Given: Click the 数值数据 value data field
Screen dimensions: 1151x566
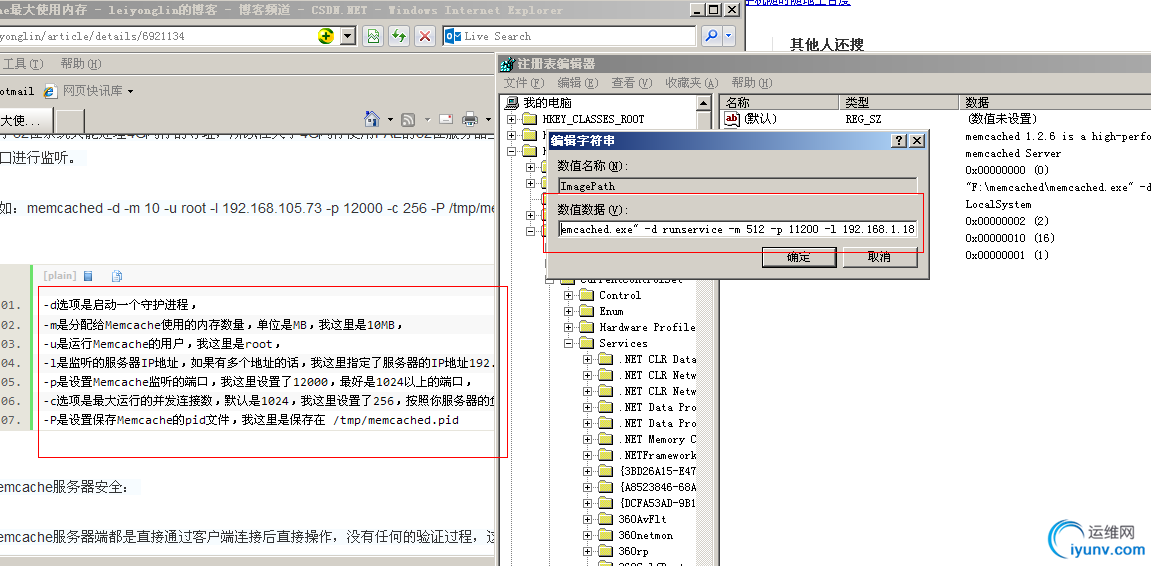Looking at the screenshot, I should coord(737,229).
